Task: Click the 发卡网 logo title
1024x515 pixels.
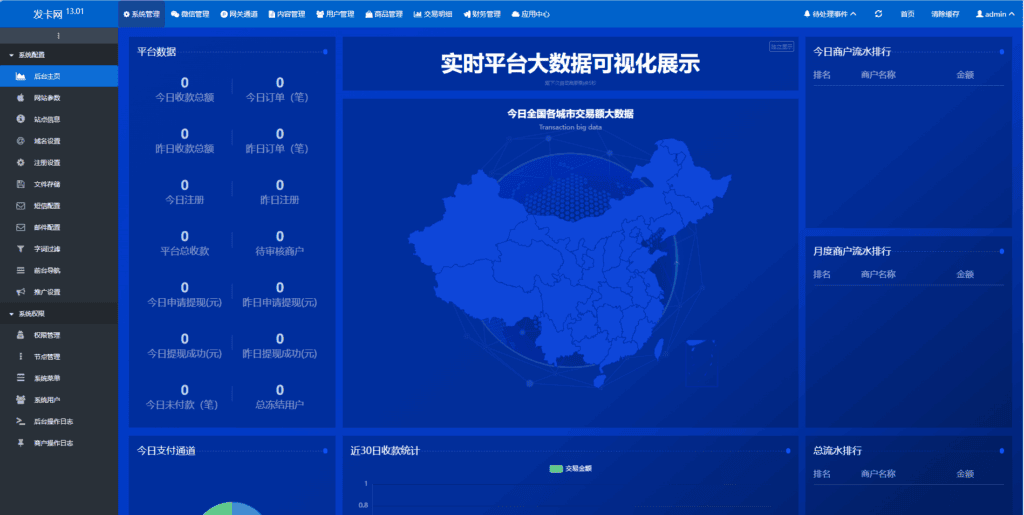Action: pyautogui.click(x=59, y=14)
